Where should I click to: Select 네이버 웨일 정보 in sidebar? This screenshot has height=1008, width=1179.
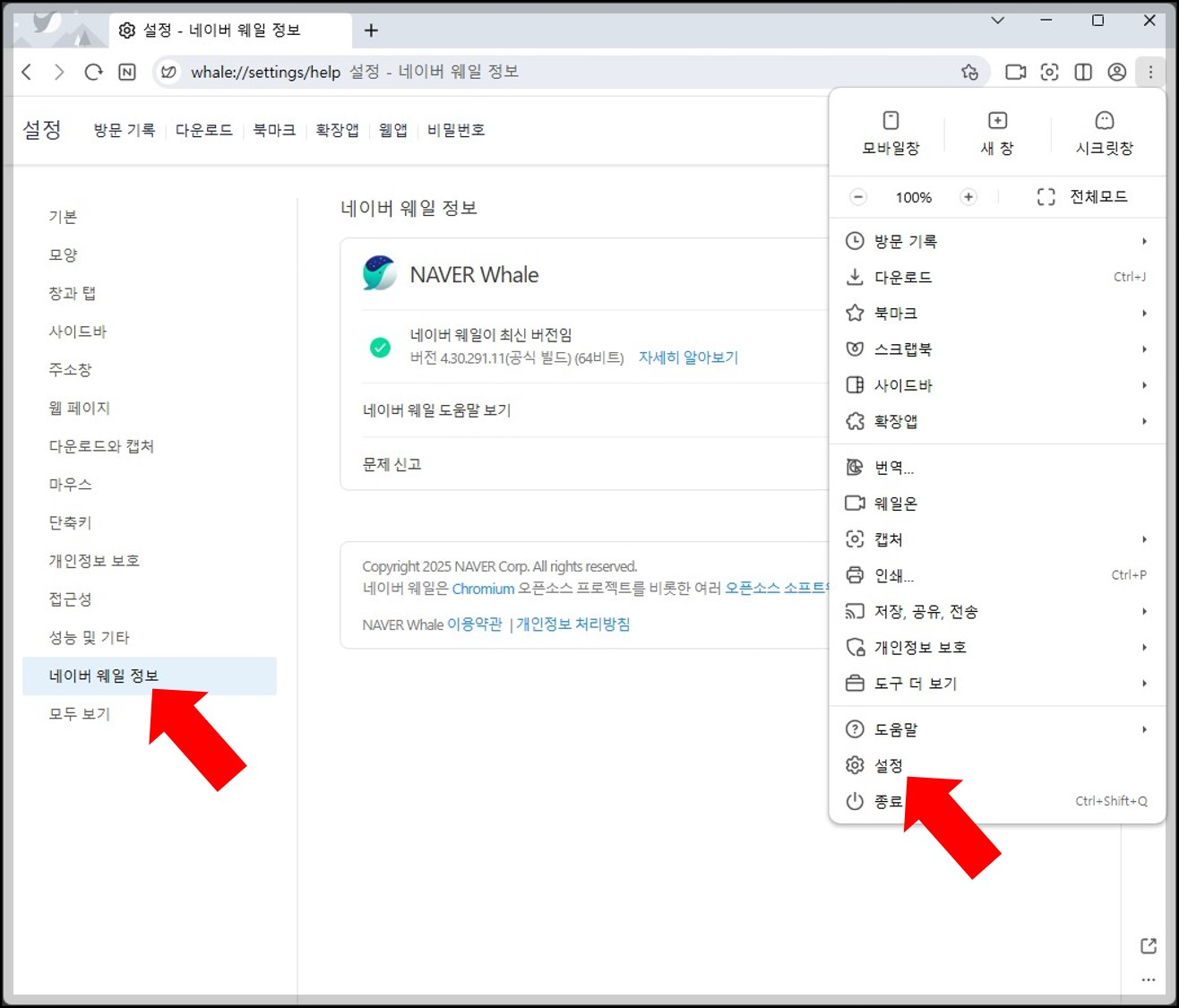pyautogui.click(x=150, y=676)
